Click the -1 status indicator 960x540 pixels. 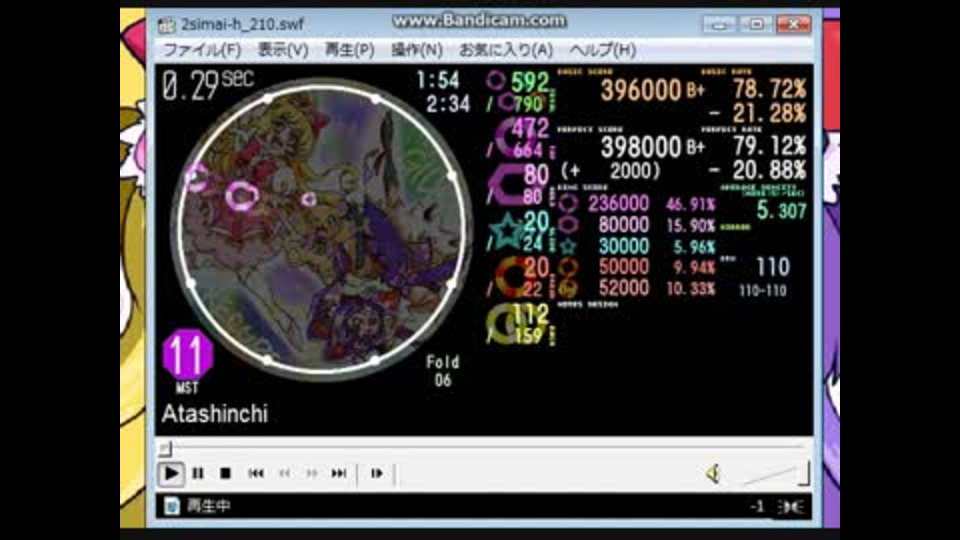pyautogui.click(x=757, y=506)
